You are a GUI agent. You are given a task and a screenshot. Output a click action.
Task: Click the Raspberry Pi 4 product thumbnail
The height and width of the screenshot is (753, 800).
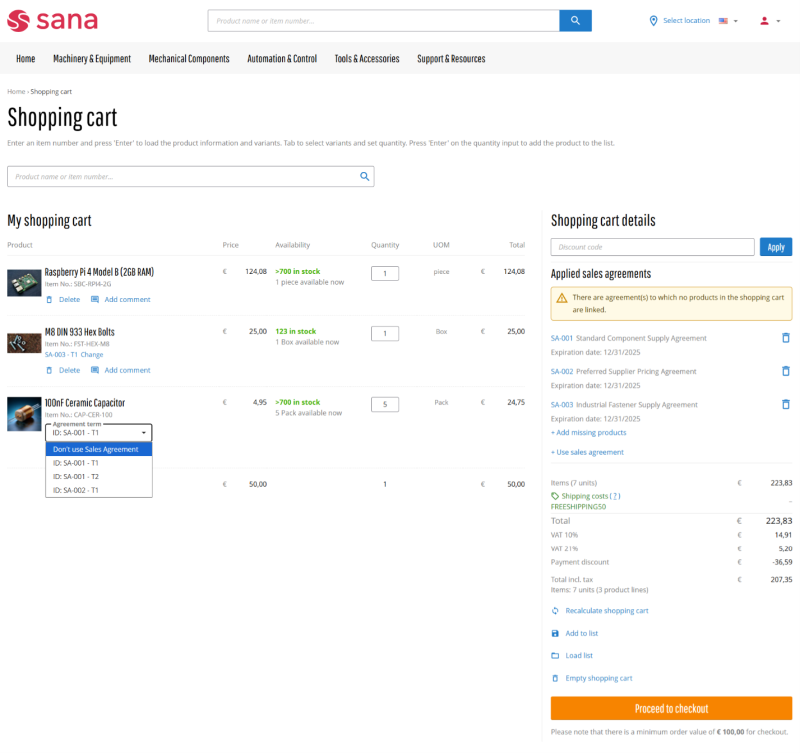[23, 282]
